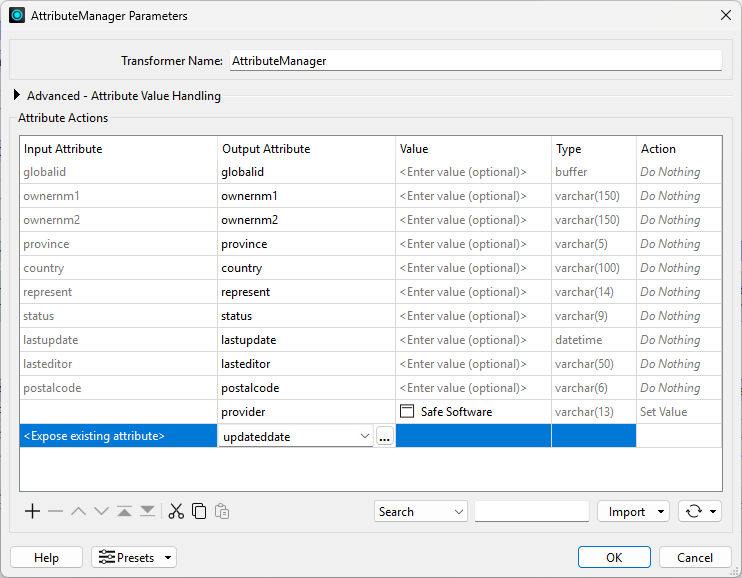Image resolution: width=742 pixels, height=578 pixels.
Task: Click editor icon beside Safe Software value
Action: pos(407,411)
